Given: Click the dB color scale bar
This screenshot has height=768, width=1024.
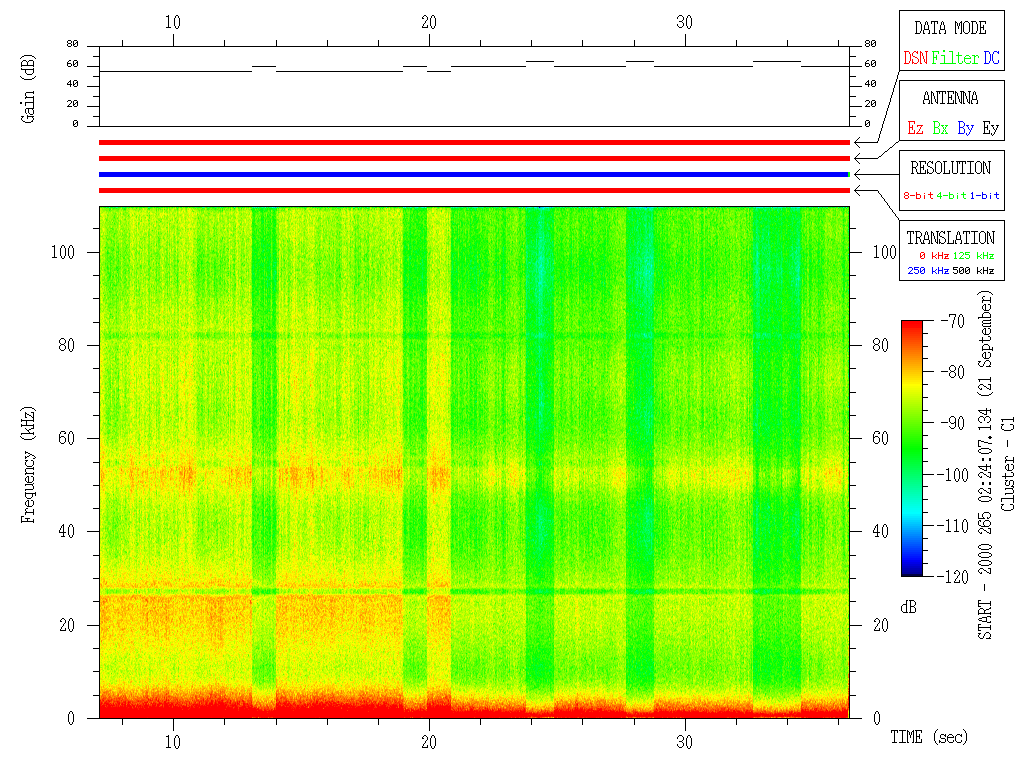Looking at the screenshot, I should click(912, 448).
